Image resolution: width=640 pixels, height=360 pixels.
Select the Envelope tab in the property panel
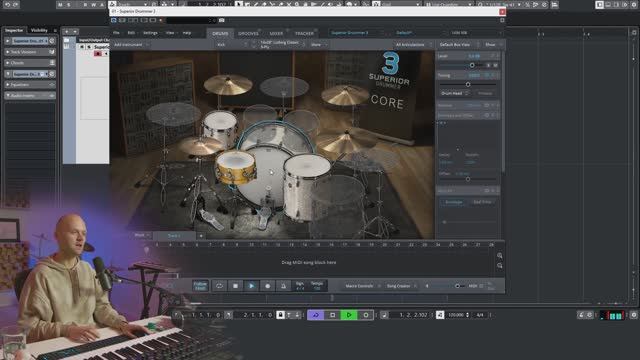tap(453, 202)
